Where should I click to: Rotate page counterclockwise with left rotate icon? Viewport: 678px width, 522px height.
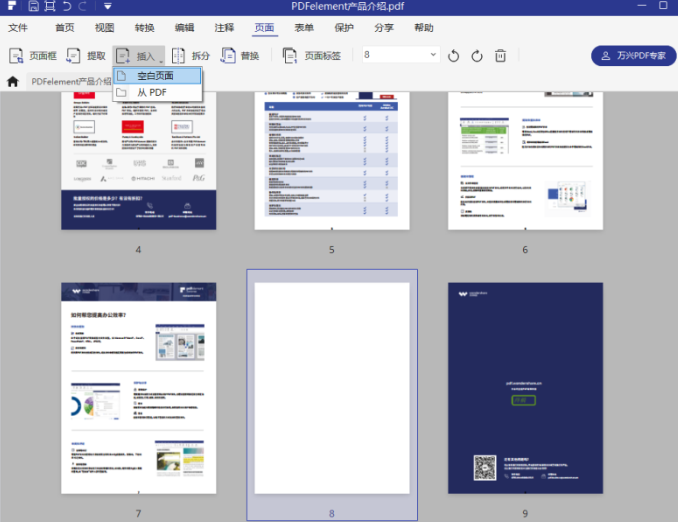454,56
